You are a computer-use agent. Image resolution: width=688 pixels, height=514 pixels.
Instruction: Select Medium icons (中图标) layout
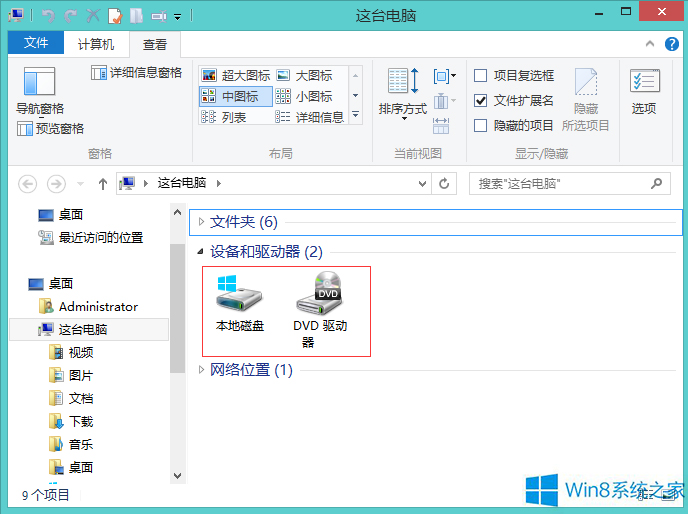236,96
